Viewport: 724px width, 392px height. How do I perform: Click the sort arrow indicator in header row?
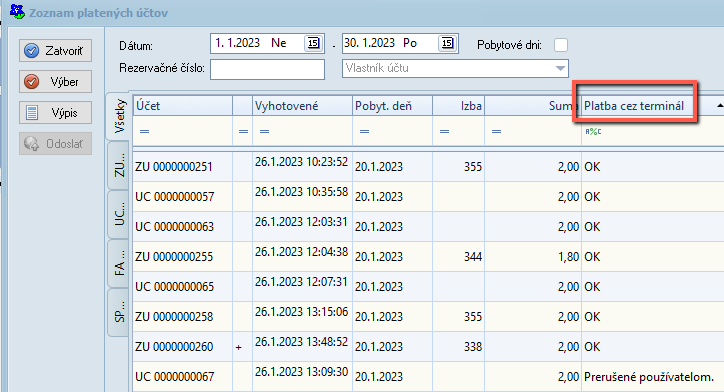pyautogui.click(x=719, y=106)
